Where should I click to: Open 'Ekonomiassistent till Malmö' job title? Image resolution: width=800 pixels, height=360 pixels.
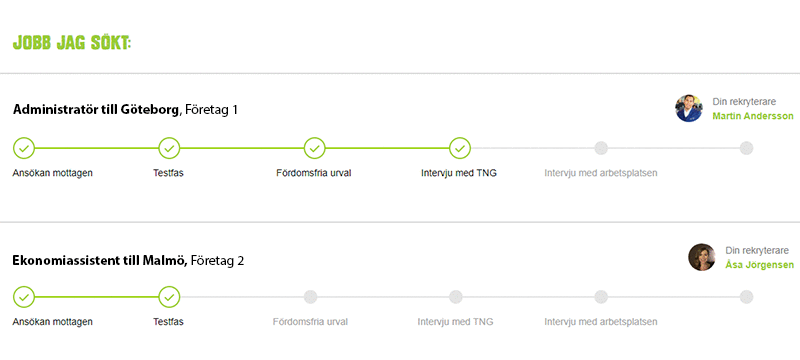point(100,261)
